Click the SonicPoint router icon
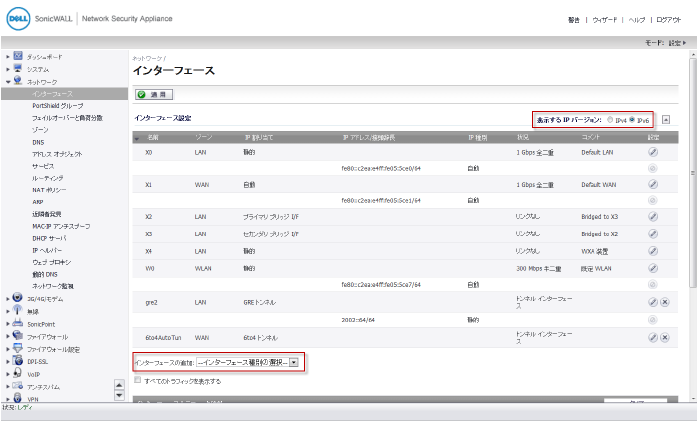This screenshot has width=700, height=442. tap(17, 323)
